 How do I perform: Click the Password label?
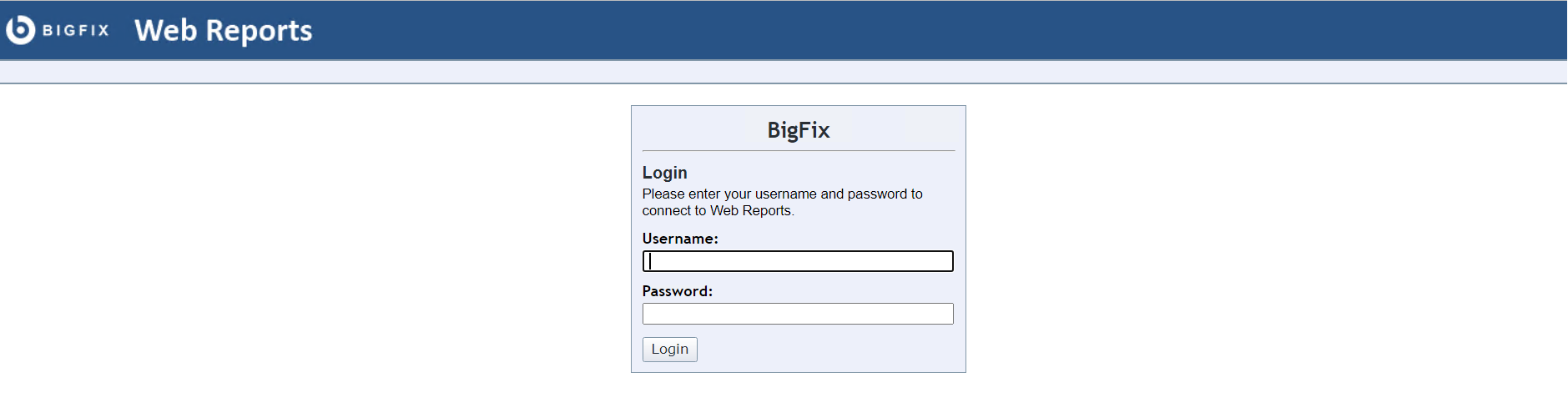[677, 291]
